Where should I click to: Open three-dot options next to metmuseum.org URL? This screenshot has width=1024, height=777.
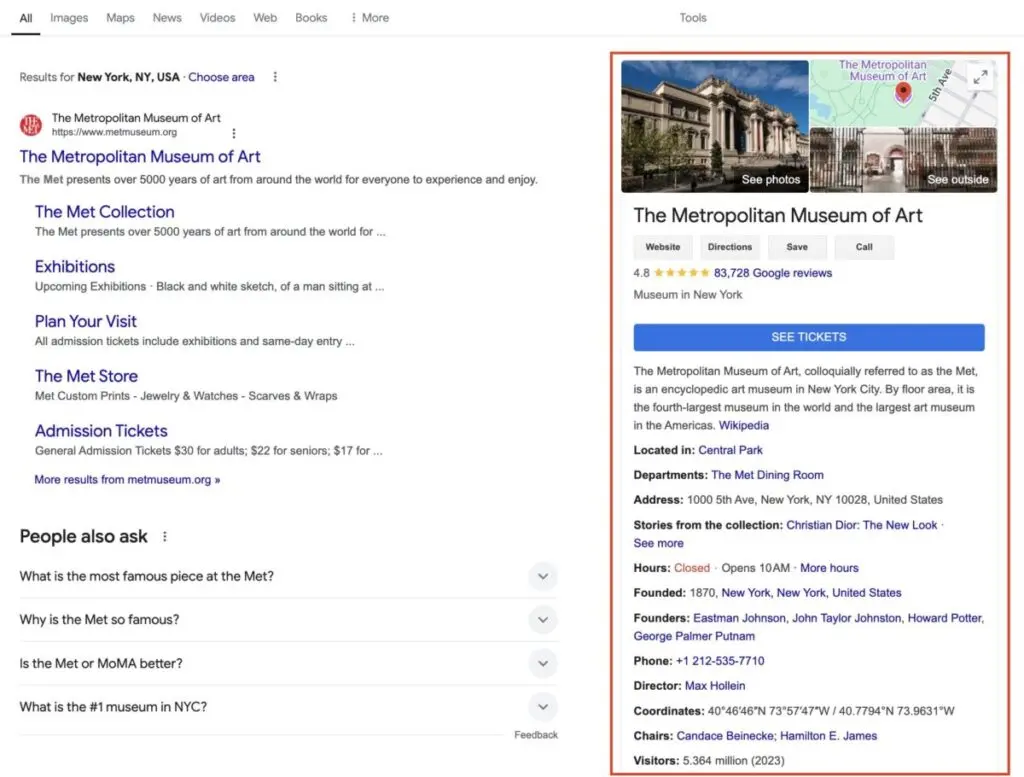coord(234,133)
